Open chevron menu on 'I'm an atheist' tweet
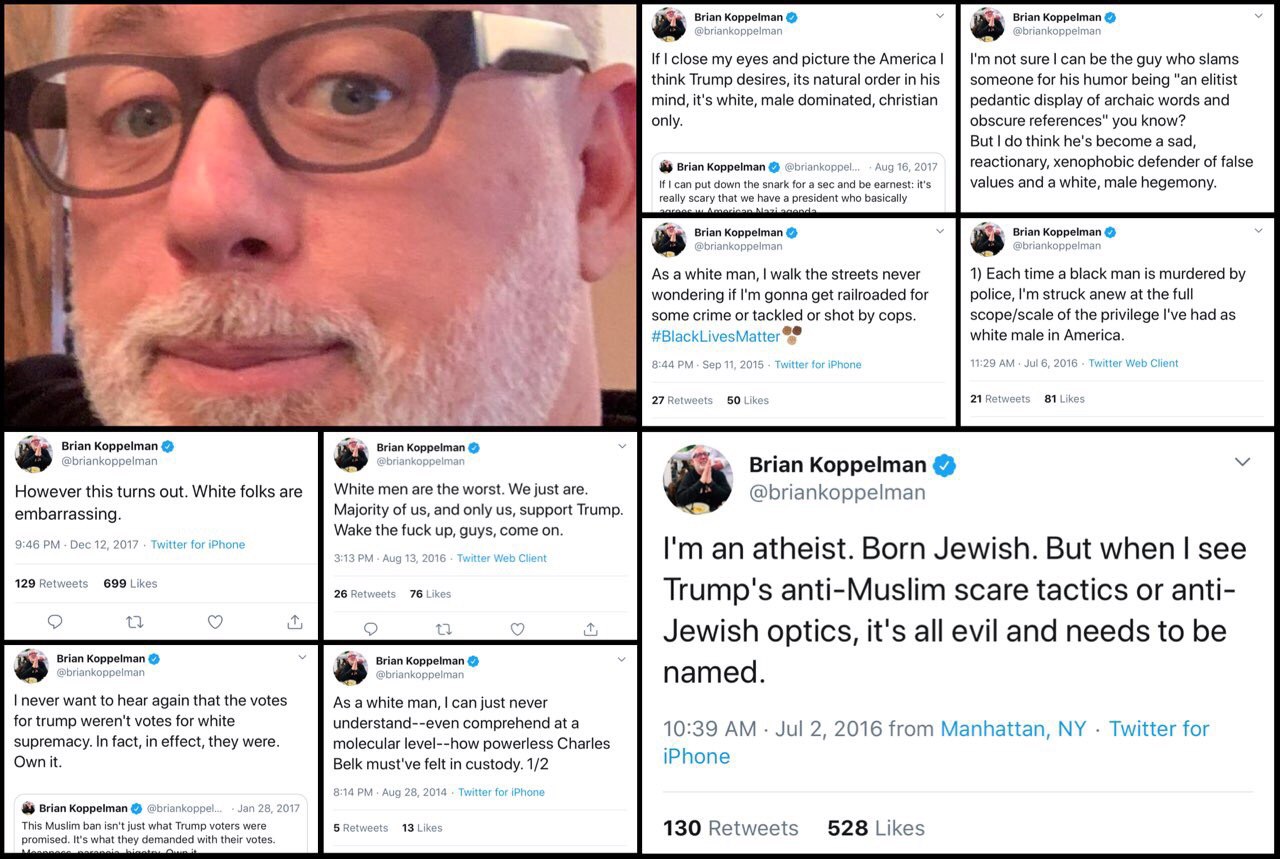 1242,462
